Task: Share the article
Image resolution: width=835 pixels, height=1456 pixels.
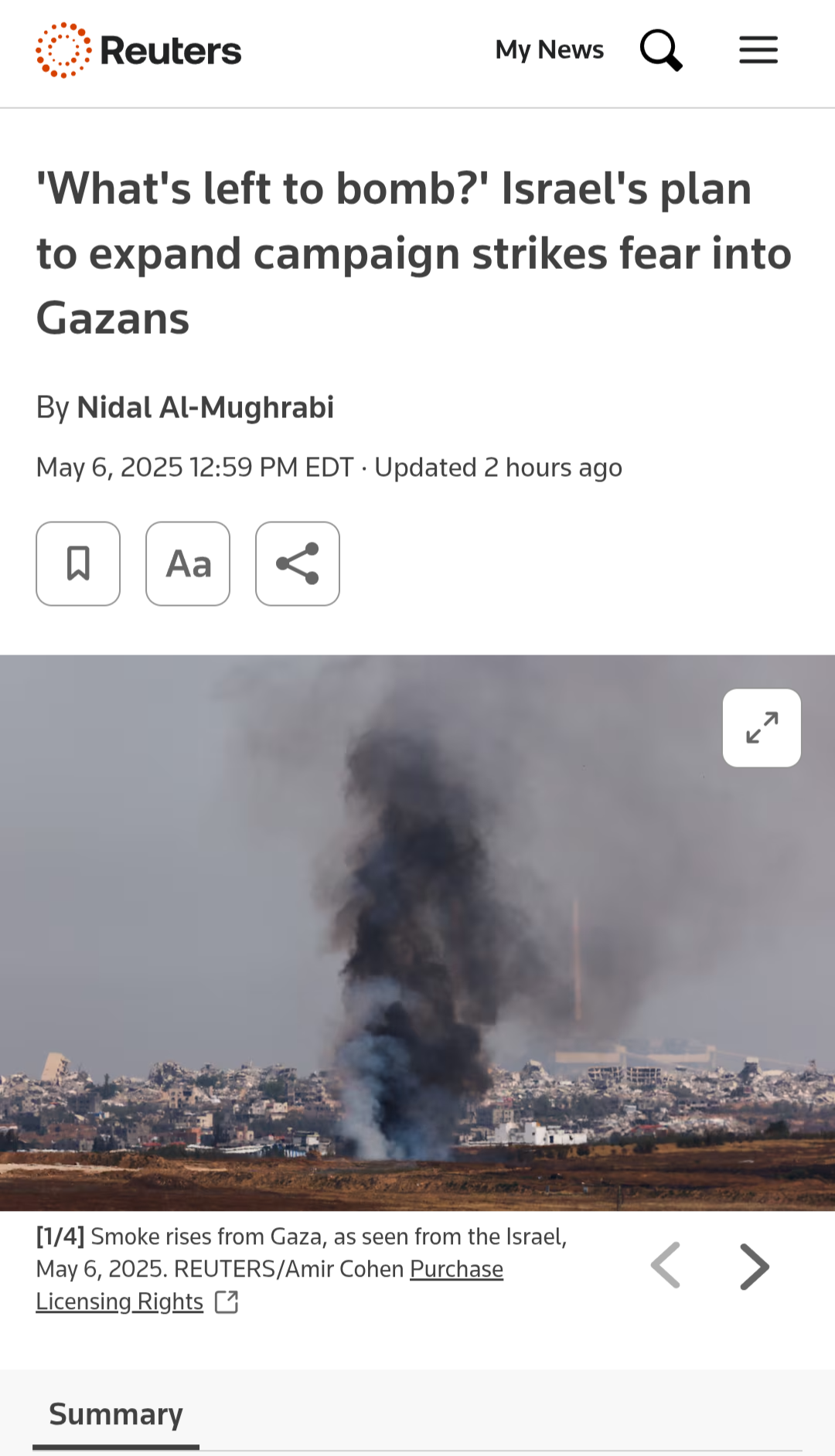Action: point(298,563)
